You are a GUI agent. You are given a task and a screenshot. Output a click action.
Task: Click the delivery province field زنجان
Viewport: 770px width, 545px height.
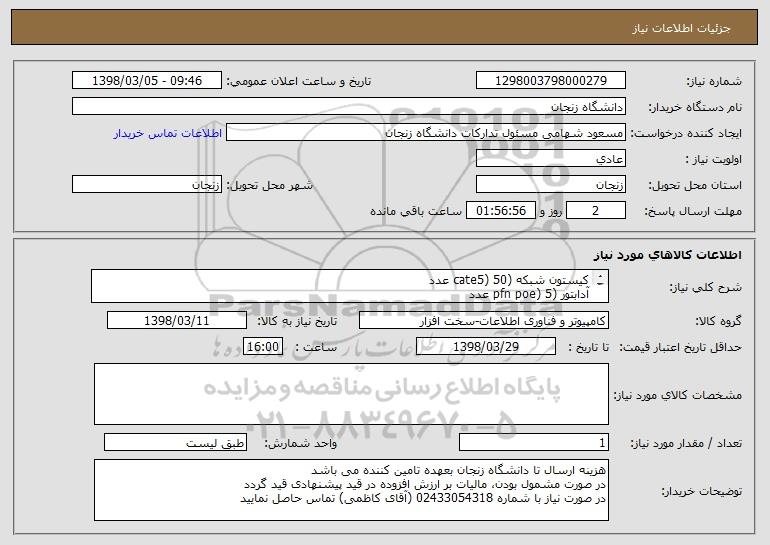[550, 185]
